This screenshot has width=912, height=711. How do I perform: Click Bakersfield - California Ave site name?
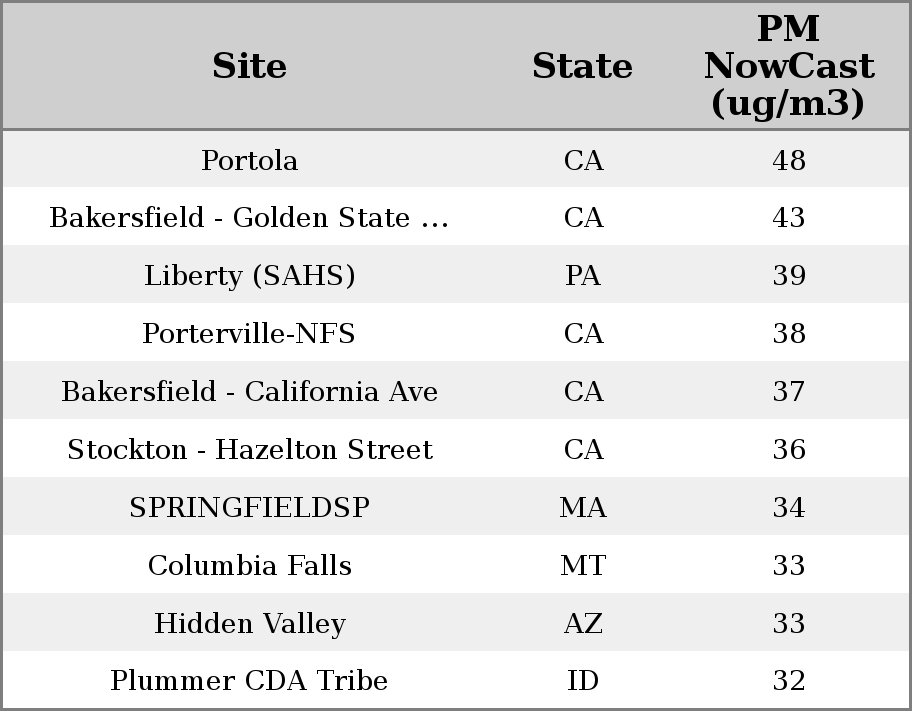tap(249, 391)
